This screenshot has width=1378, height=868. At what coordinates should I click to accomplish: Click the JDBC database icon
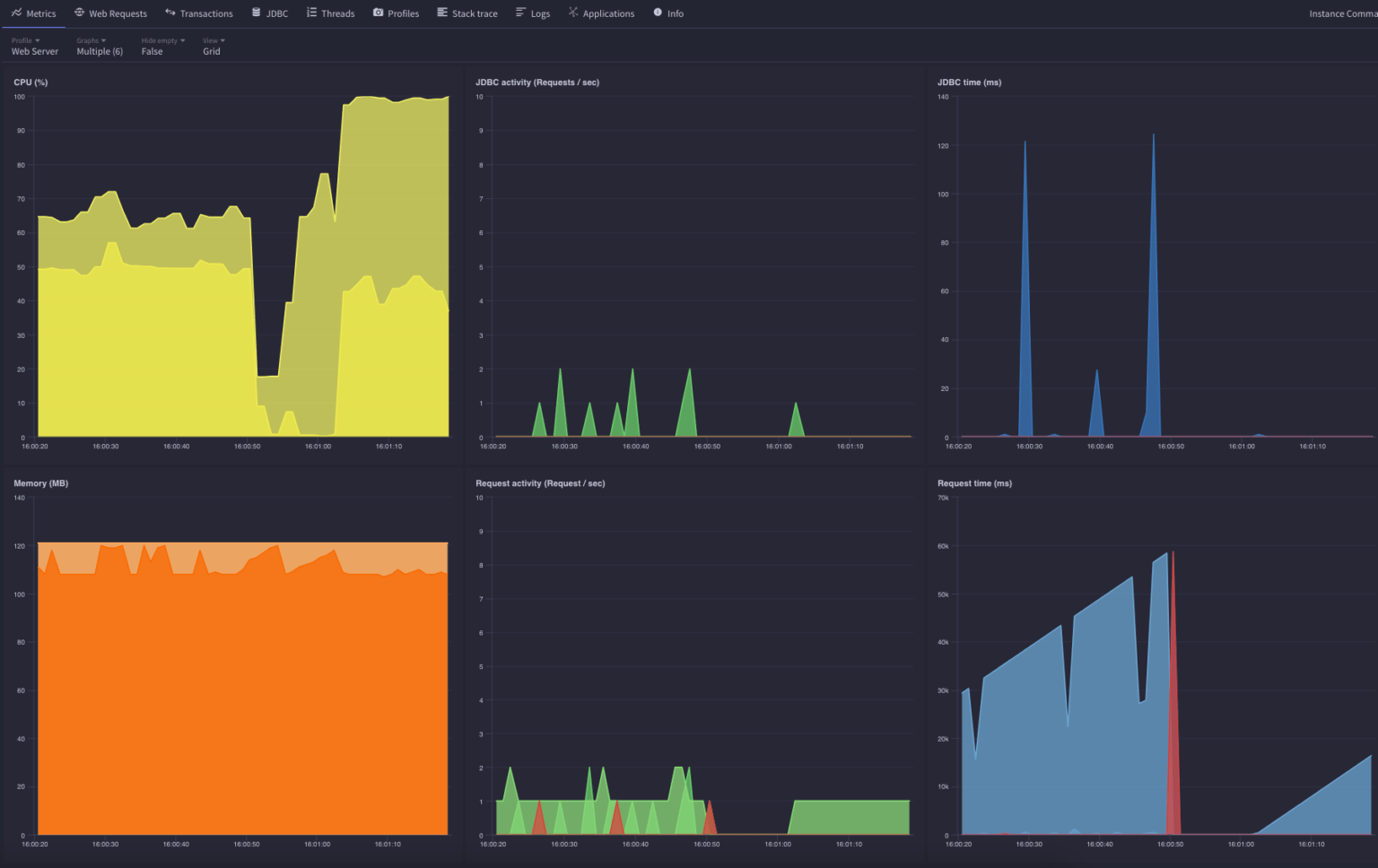tap(257, 13)
